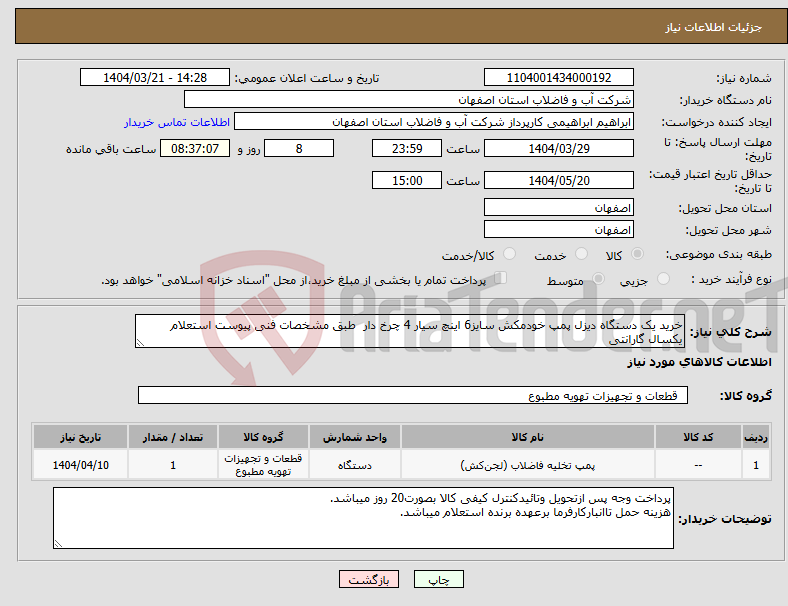Click the remaining time field 08:37:07
The width and height of the screenshot is (788, 606).
tap(195, 149)
